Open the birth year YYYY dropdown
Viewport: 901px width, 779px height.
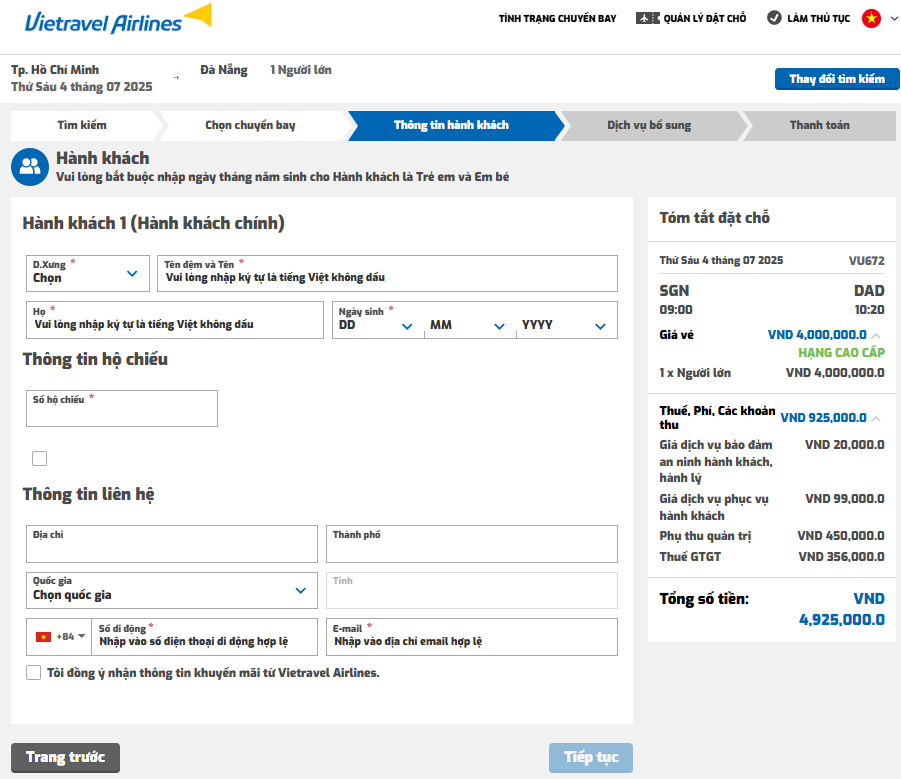click(x=565, y=325)
